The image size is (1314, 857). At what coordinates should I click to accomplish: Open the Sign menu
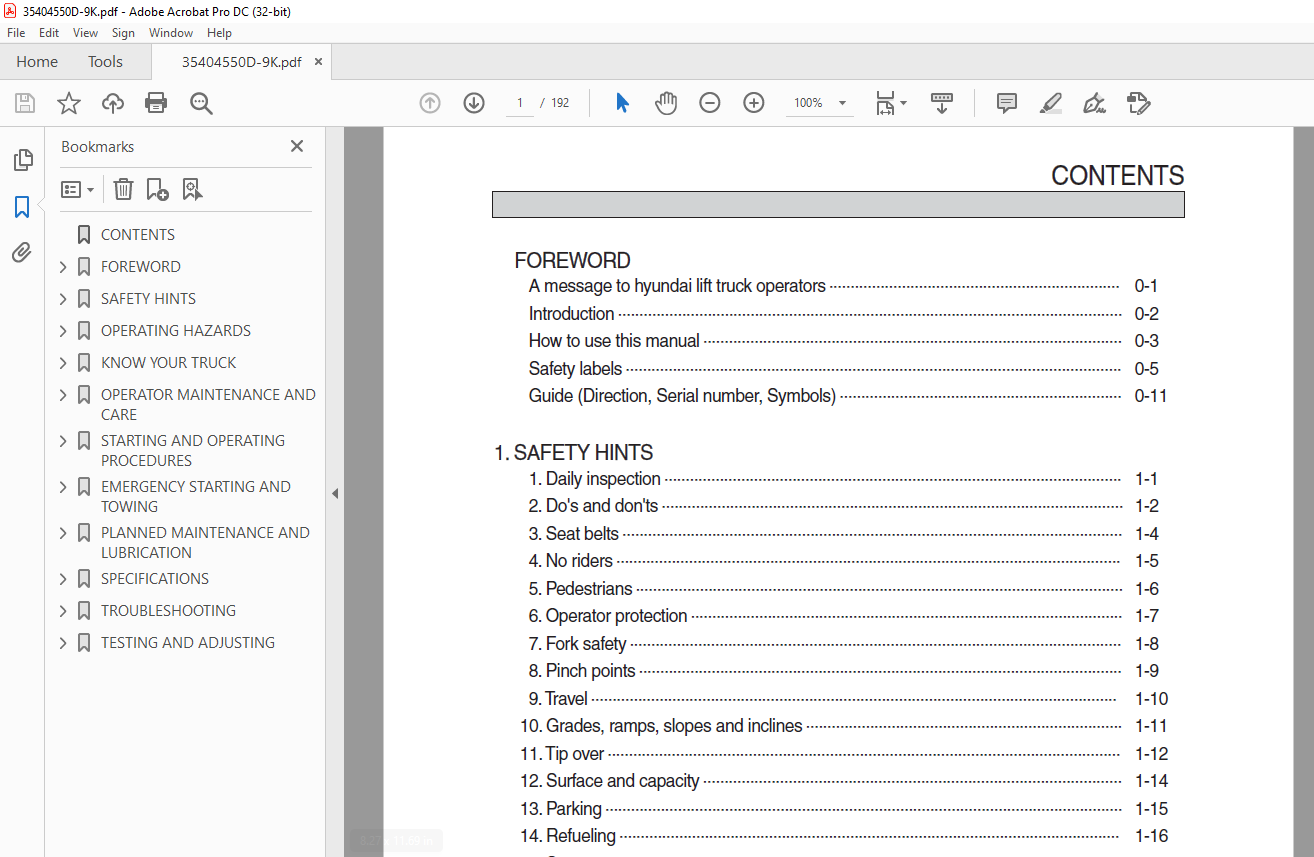123,33
